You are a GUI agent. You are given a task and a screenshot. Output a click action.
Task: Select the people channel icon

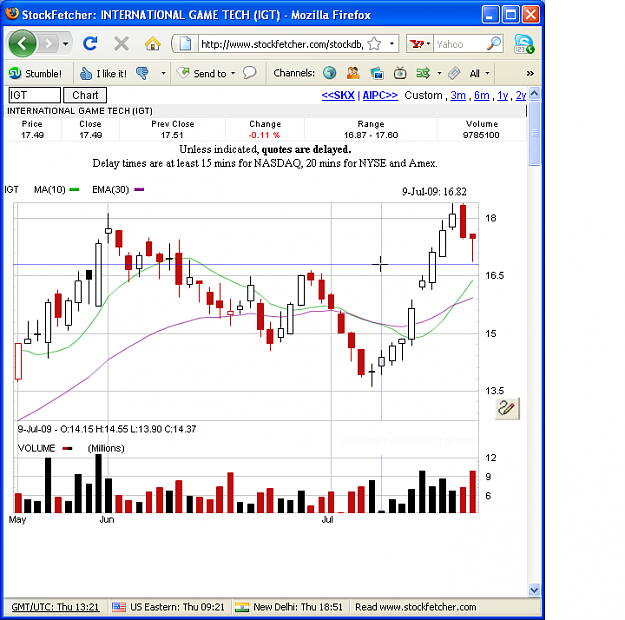coord(353,73)
